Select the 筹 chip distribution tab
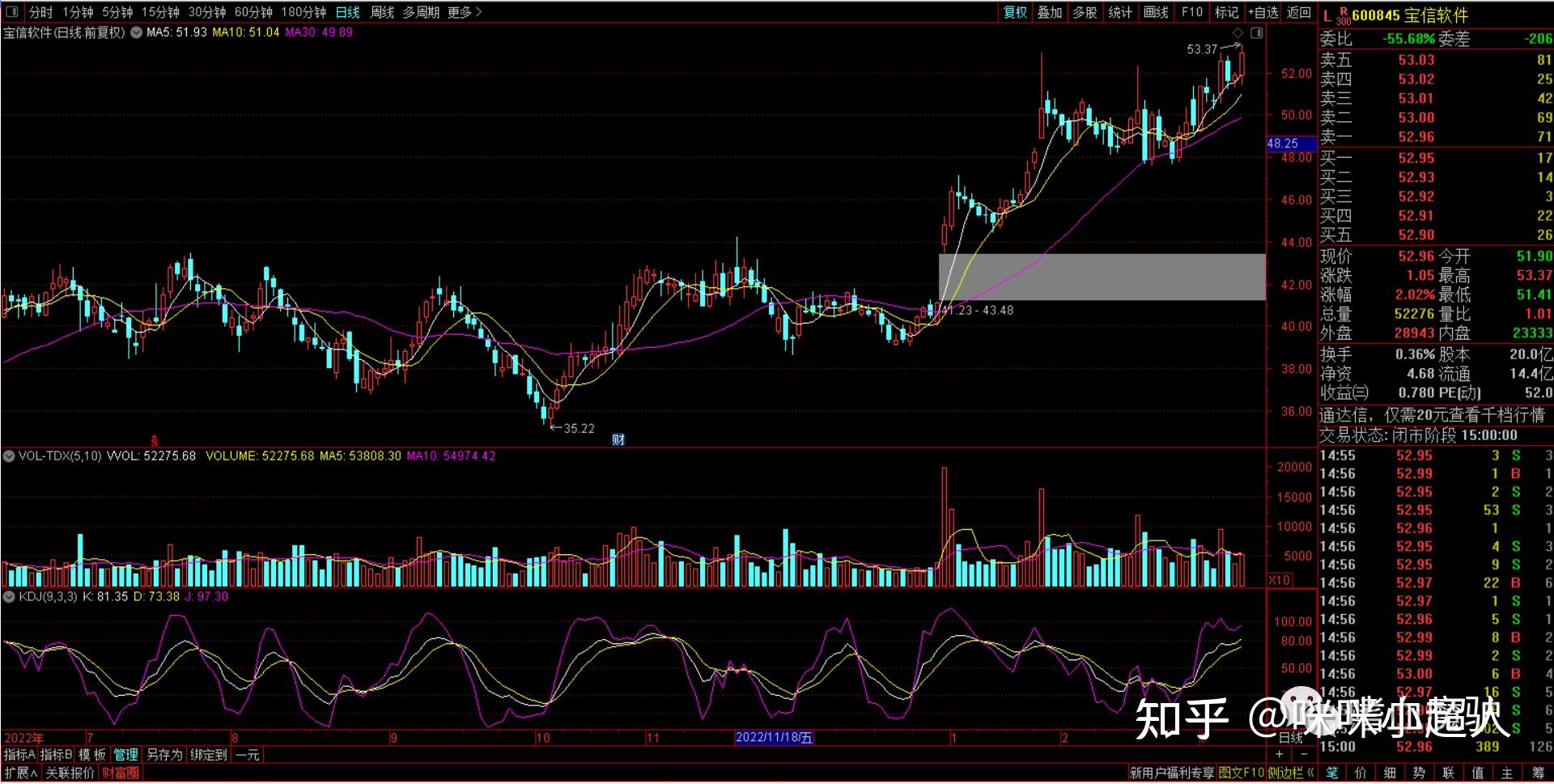The width and height of the screenshot is (1554, 784). click(x=1537, y=773)
